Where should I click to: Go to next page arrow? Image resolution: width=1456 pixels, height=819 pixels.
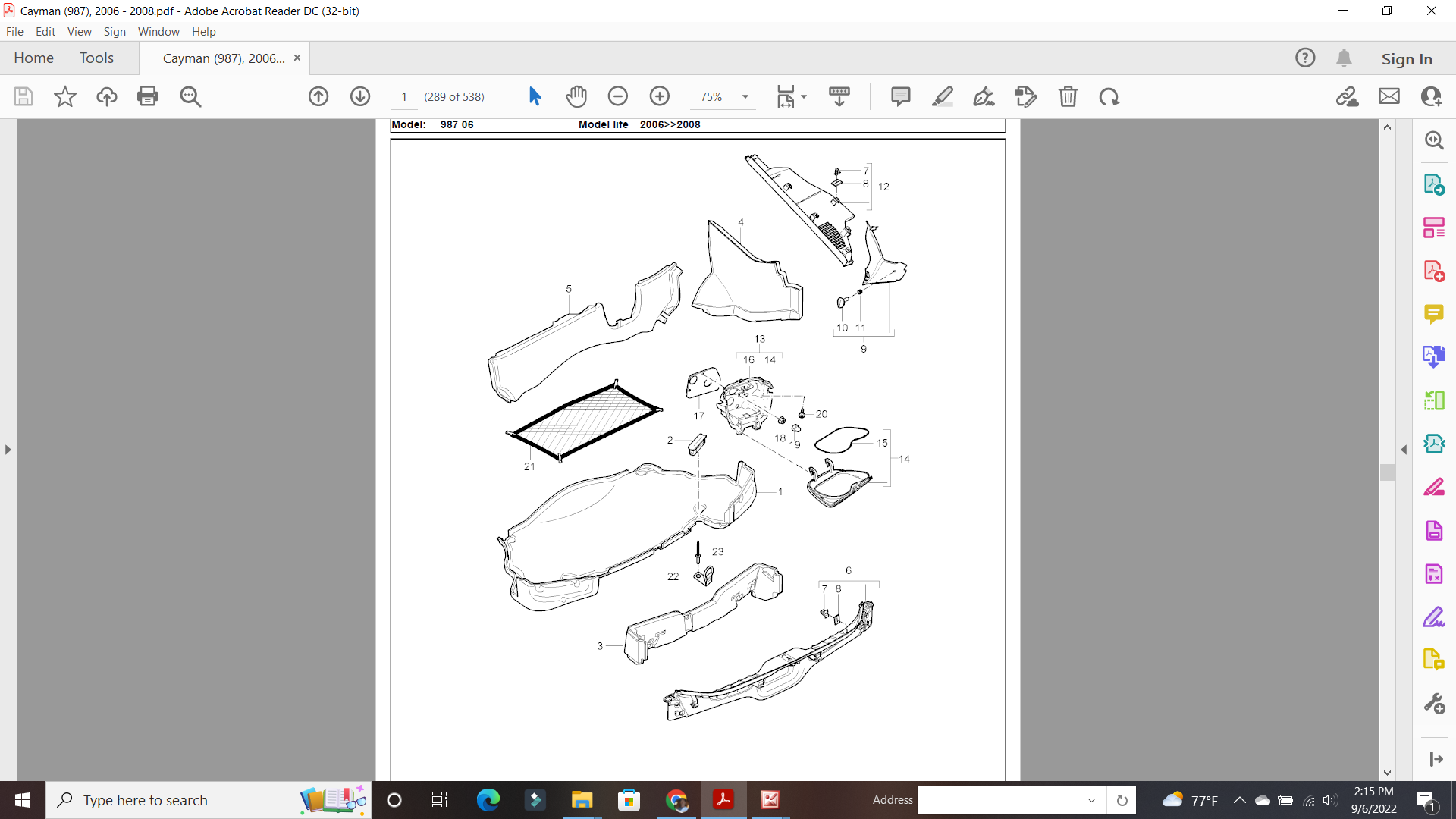pos(360,96)
